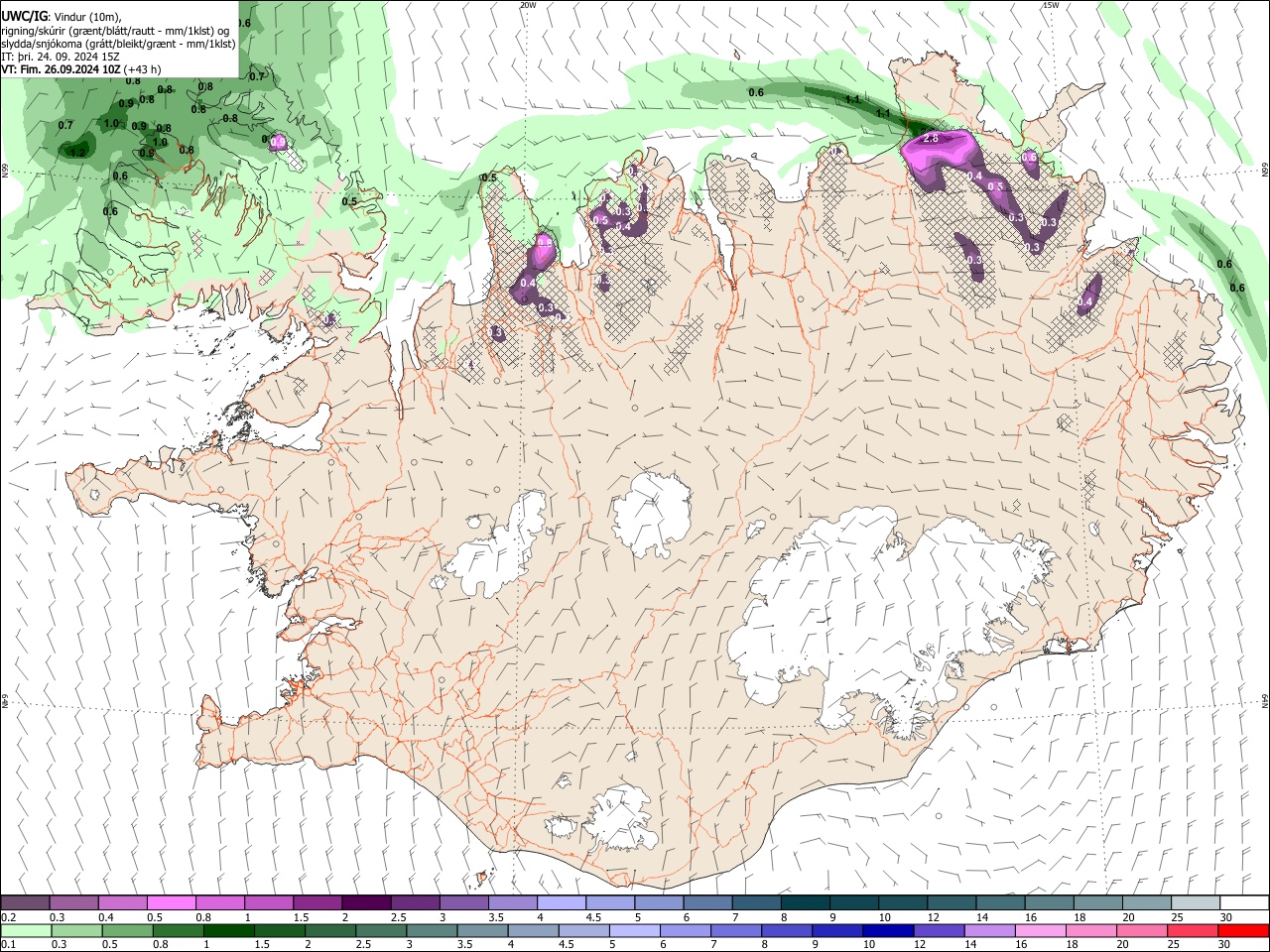Click the '0.2' label under the snow scale
Viewport: 1270px width, 952px height.
click(x=9, y=917)
